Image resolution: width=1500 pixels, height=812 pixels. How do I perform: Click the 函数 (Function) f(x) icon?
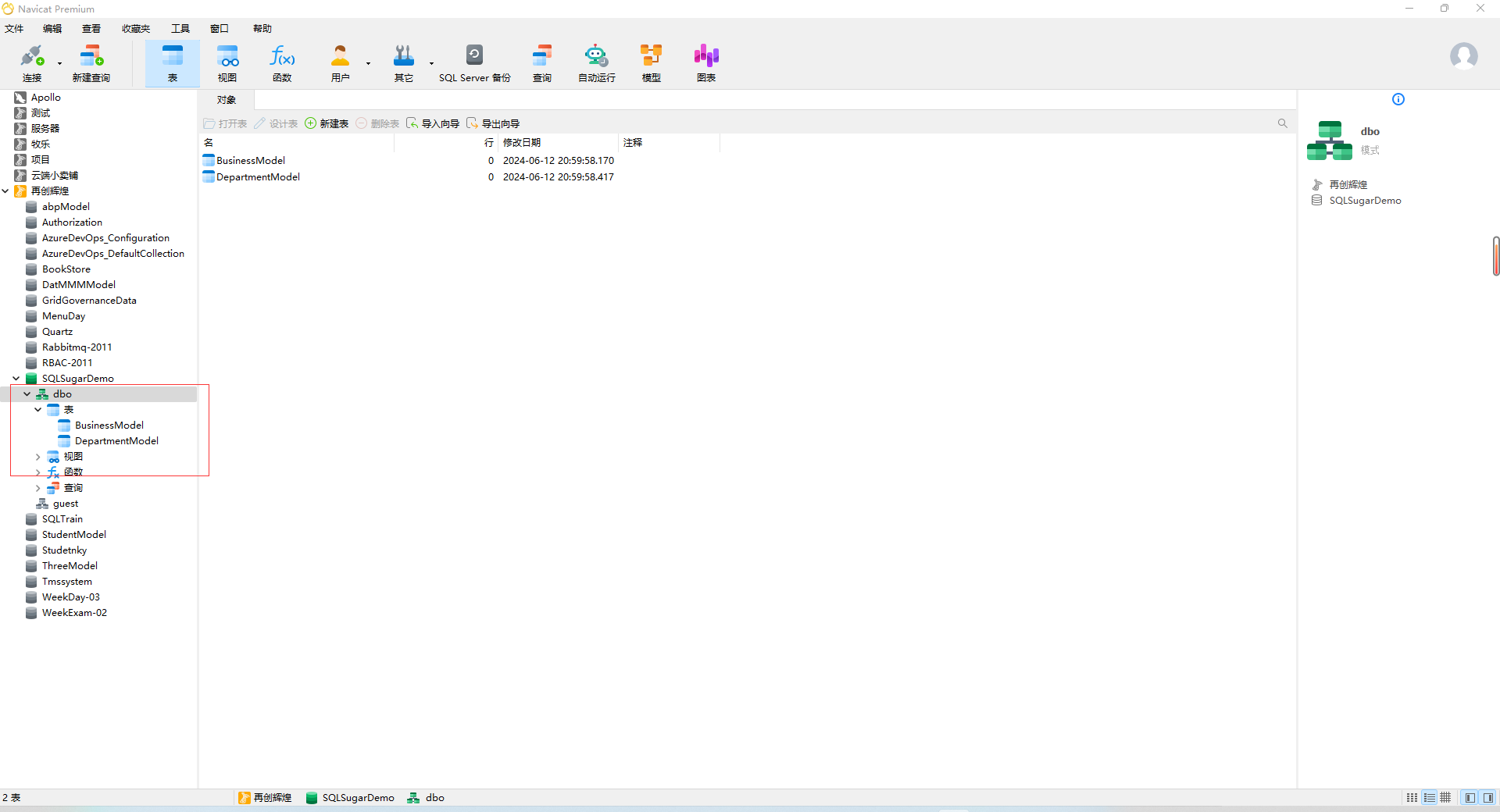[x=282, y=62]
